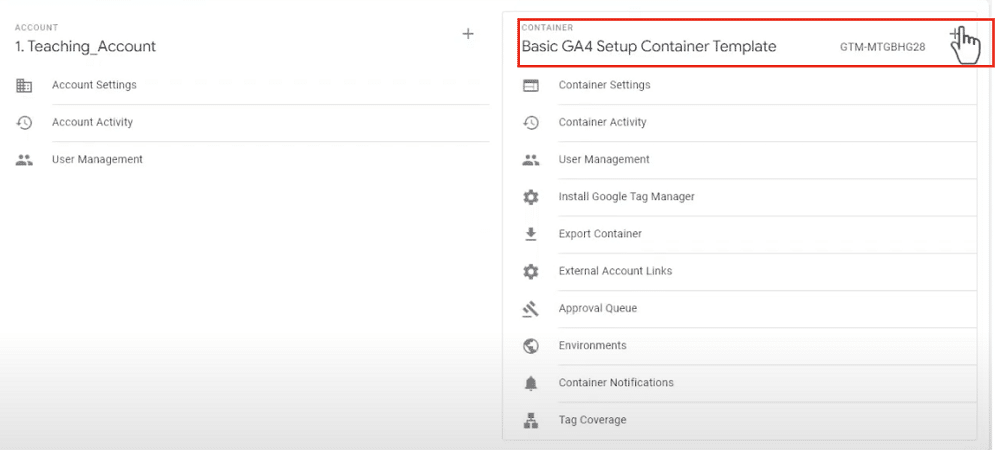Screen dimensions: 1000x450
Task: Click the Tag Coverage sitemap icon
Action: tap(531, 420)
